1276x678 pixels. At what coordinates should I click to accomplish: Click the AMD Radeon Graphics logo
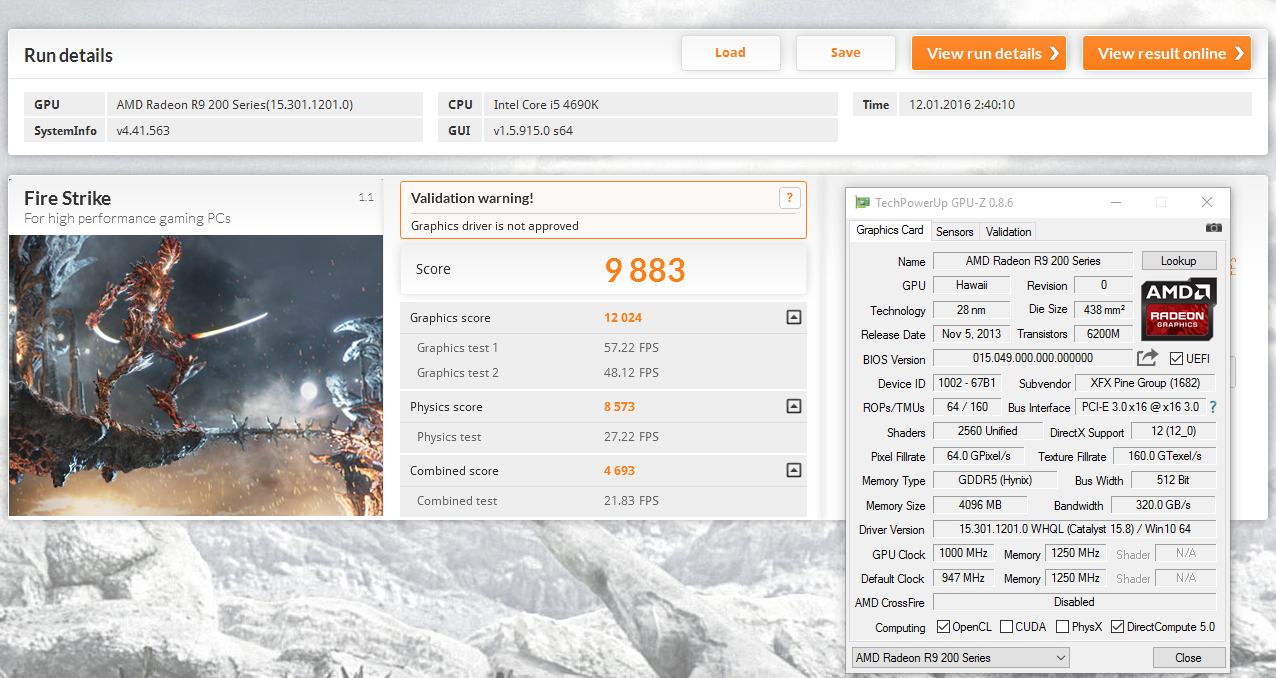1179,310
